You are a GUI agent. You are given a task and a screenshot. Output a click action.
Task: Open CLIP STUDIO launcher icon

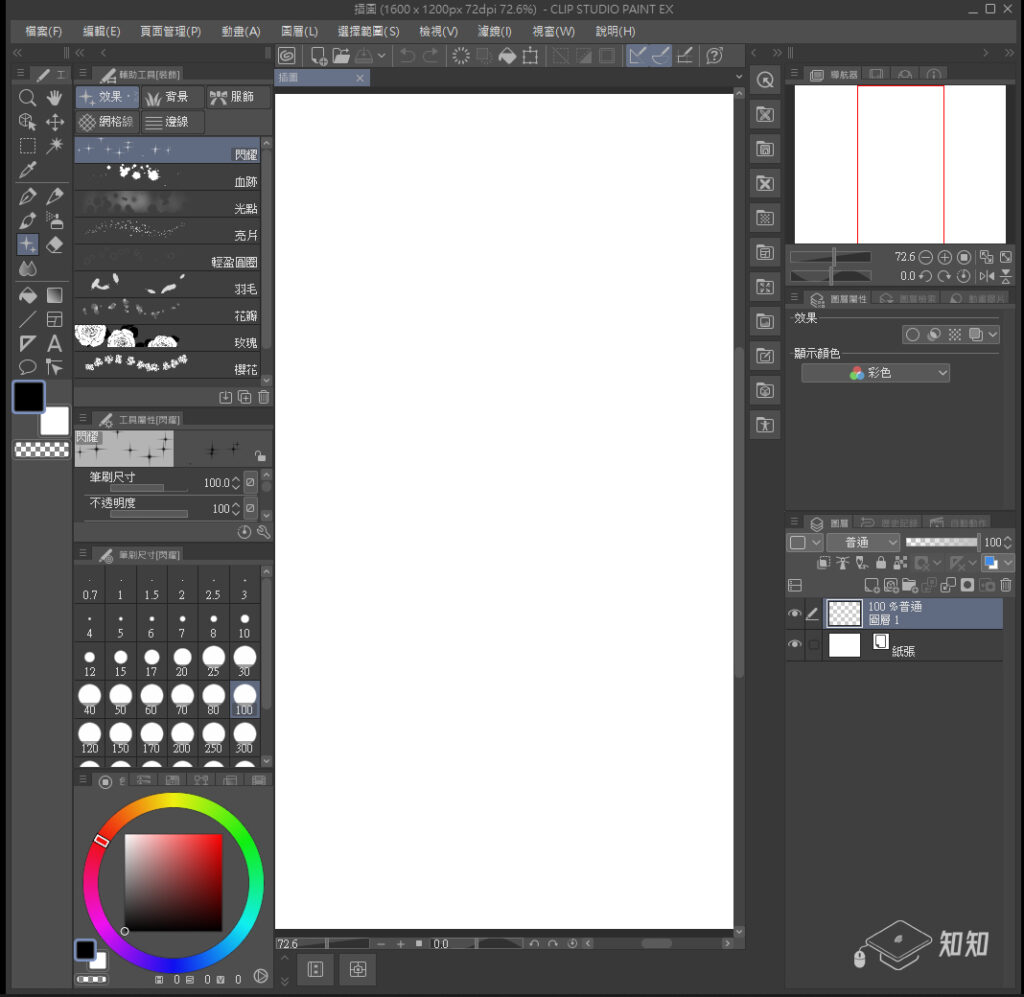(x=287, y=56)
